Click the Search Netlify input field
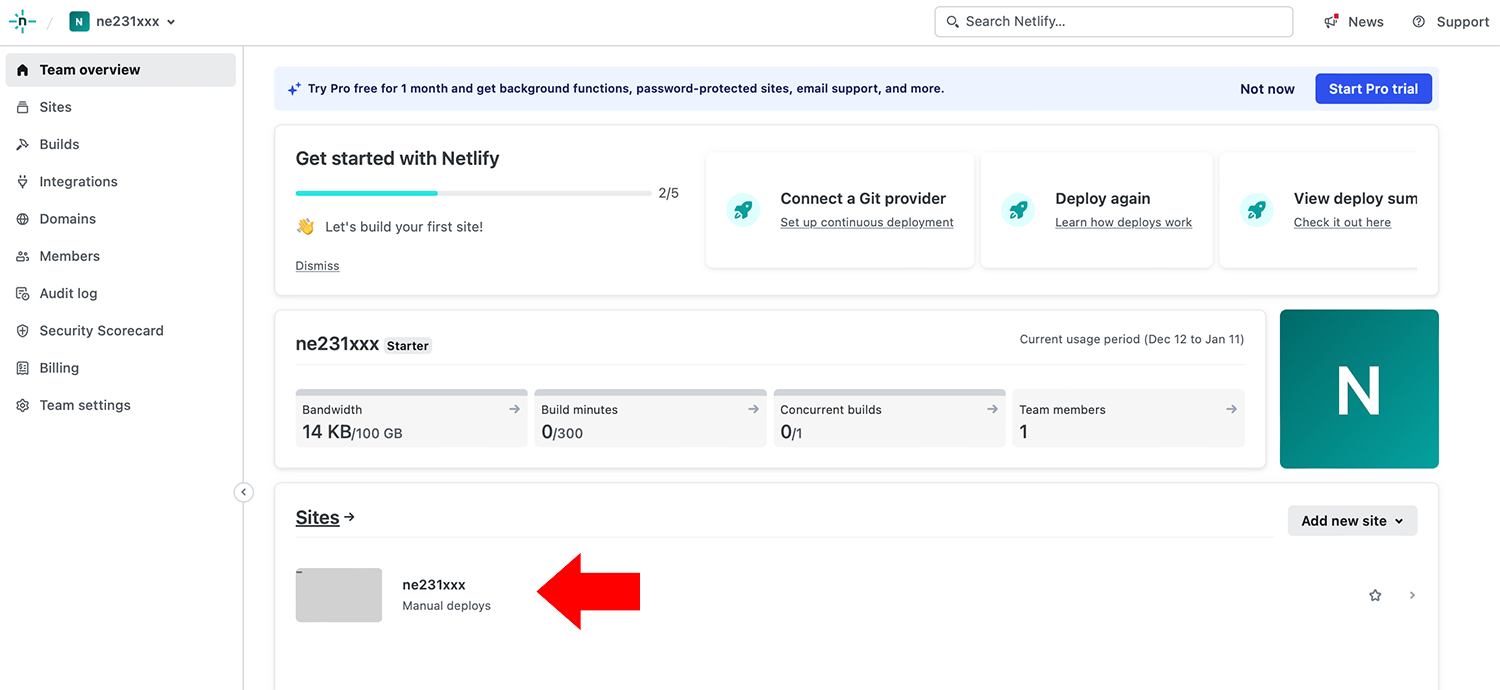Image resolution: width=1500 pixels, height=690 pixels. (1113, 22)
